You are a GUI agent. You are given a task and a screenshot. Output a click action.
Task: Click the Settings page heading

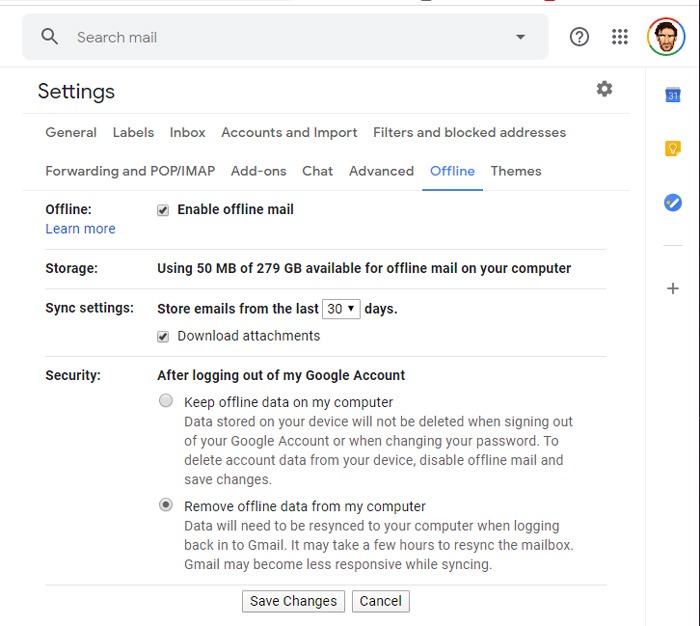coord(76,92)
